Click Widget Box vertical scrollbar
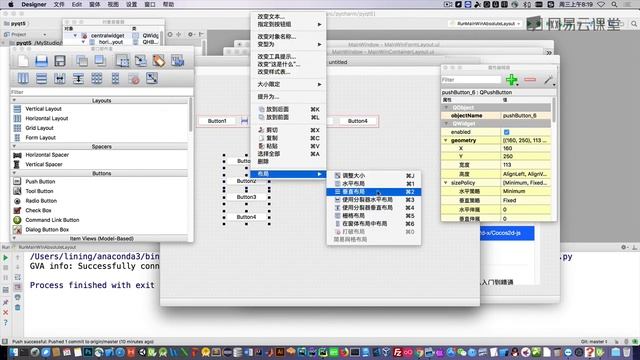The height and width of the screenshot is (360, 640). click(190, 115)
